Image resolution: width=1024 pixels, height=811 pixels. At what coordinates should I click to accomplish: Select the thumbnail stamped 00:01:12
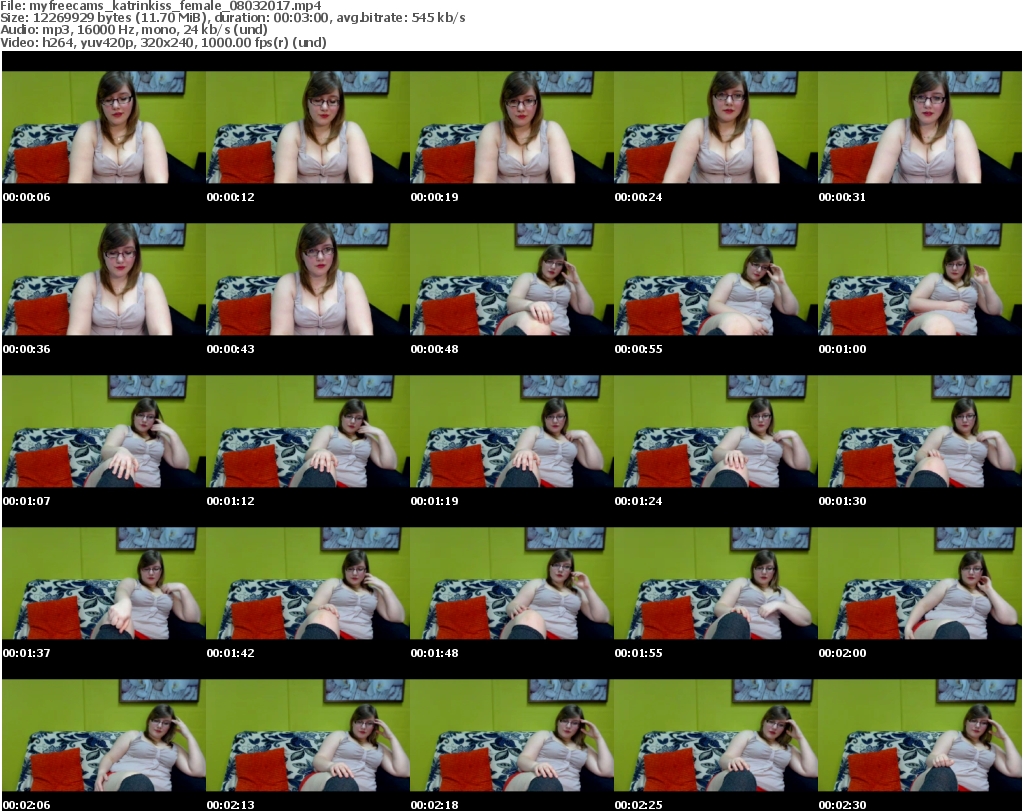[x=308, y=432]
